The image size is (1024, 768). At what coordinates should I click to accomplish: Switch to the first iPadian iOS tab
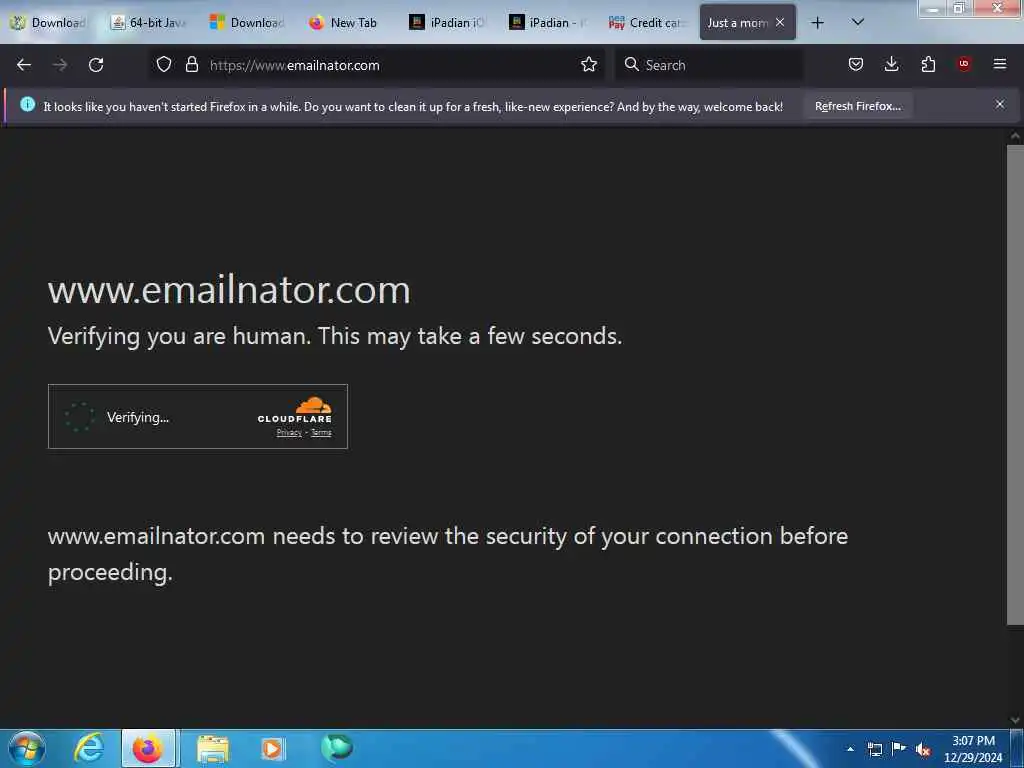(448, 23)
